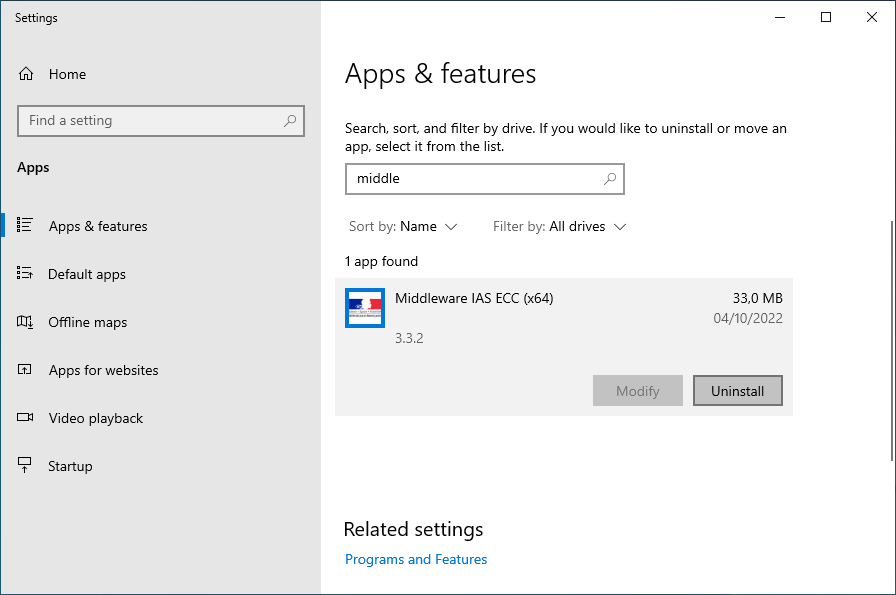Click the Middleware IAS ECC app icon
896x595 pixels.
coord(365,308)
